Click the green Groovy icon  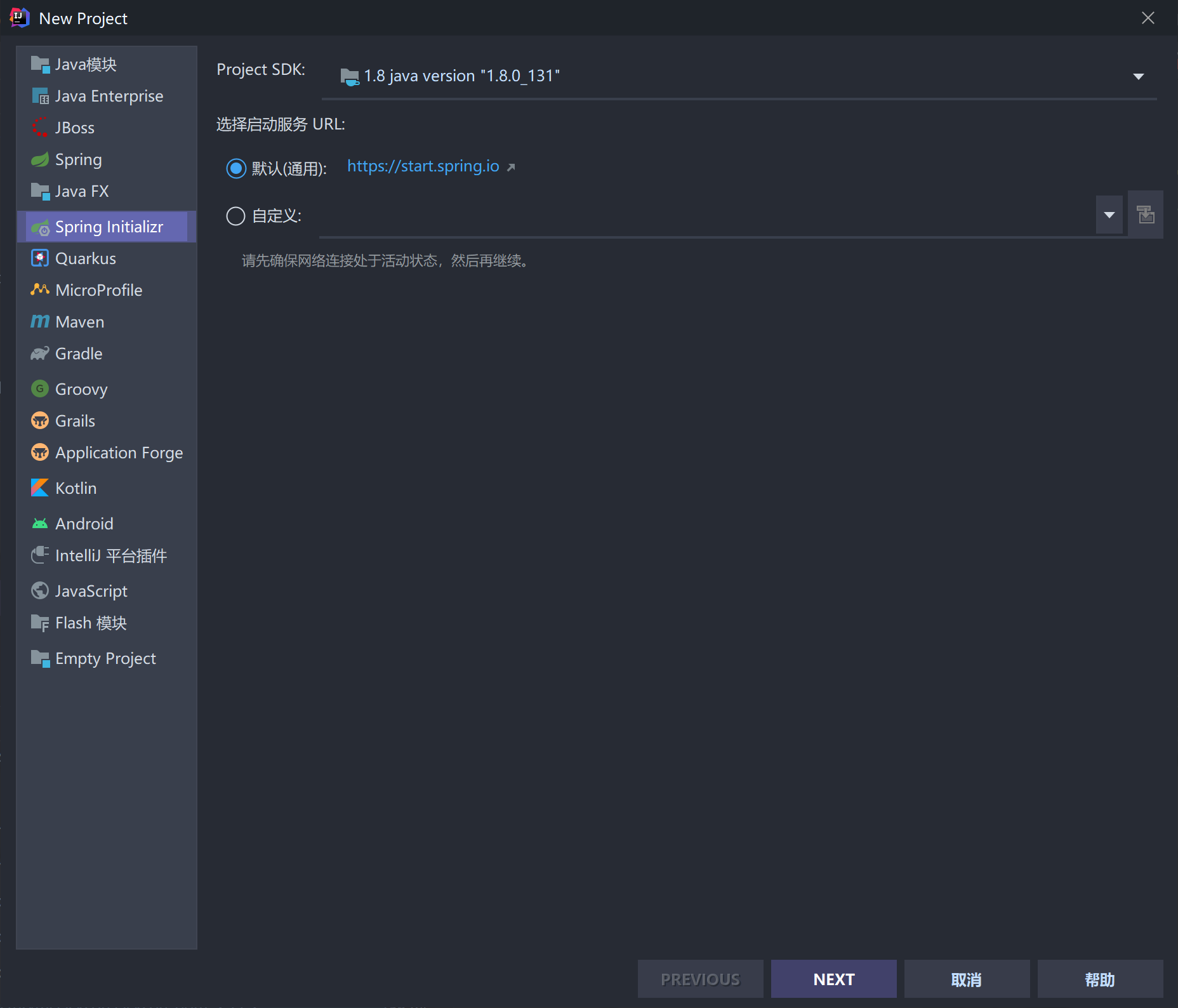pos(40,388)
